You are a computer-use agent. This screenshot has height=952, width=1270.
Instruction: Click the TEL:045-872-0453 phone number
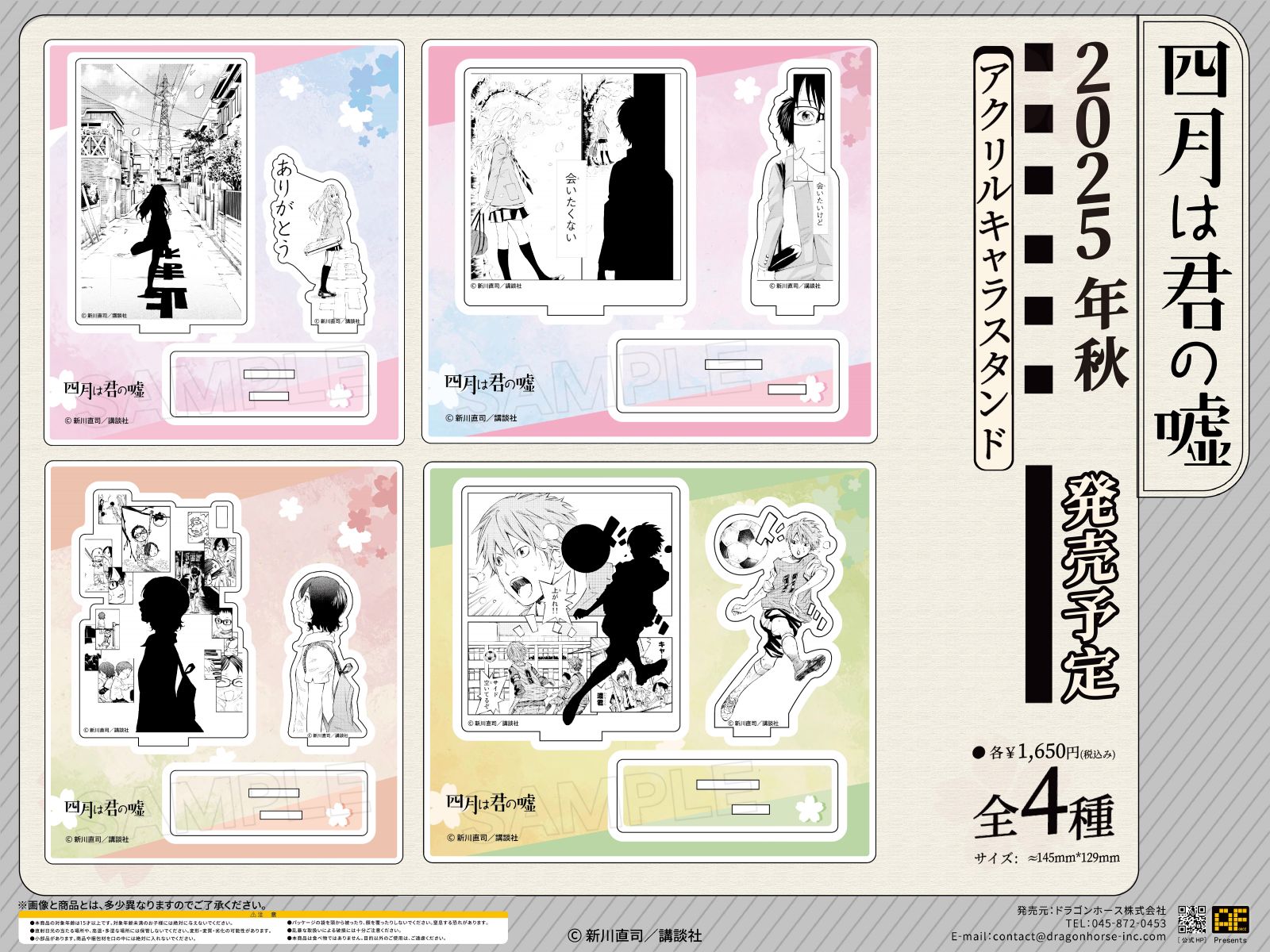tap(1115, 923)
